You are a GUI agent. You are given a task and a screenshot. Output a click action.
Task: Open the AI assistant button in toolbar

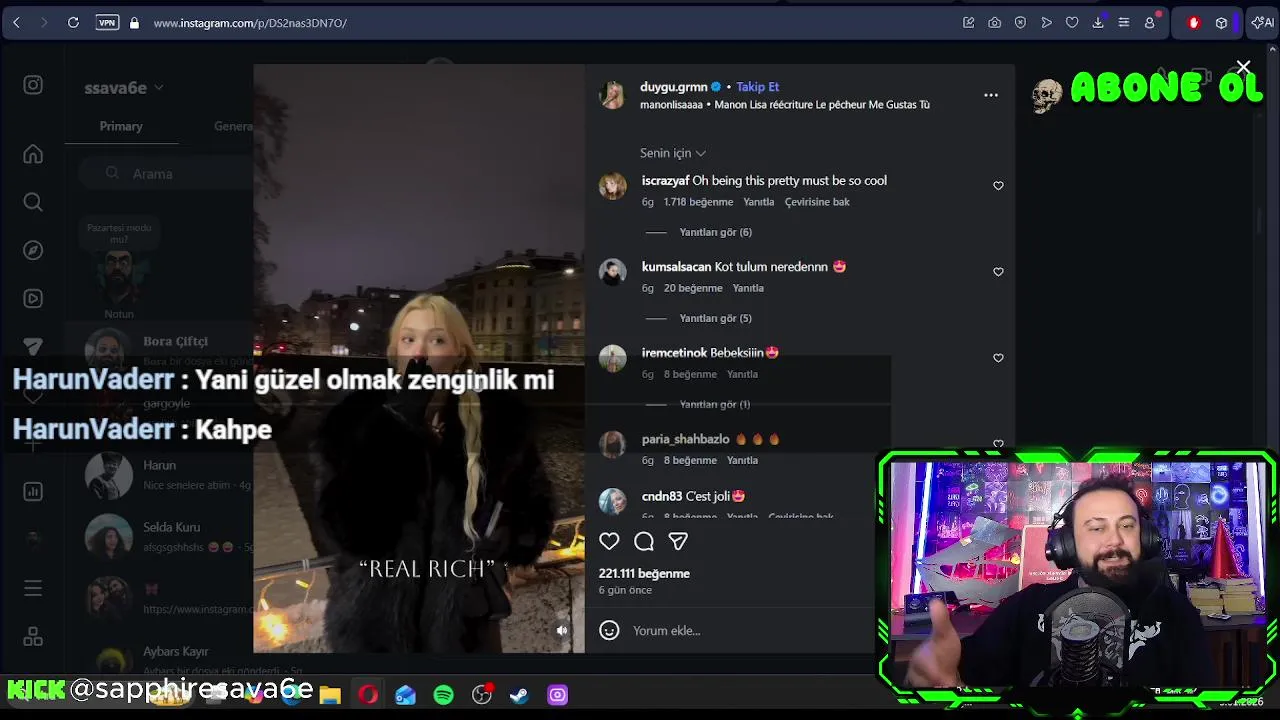(1262, 22)
